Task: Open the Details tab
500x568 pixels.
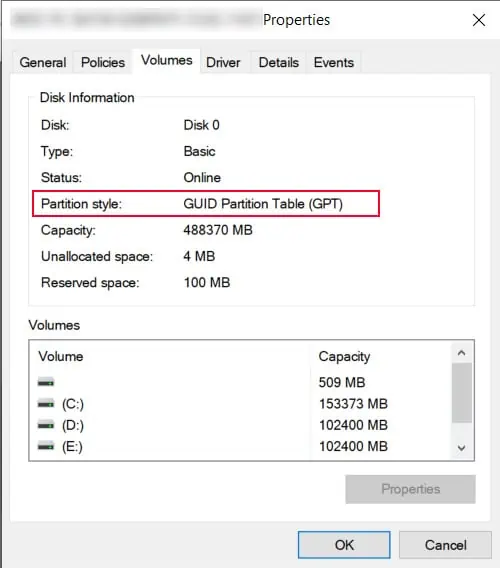Action: pyautogui.click(x=279, y=62)
